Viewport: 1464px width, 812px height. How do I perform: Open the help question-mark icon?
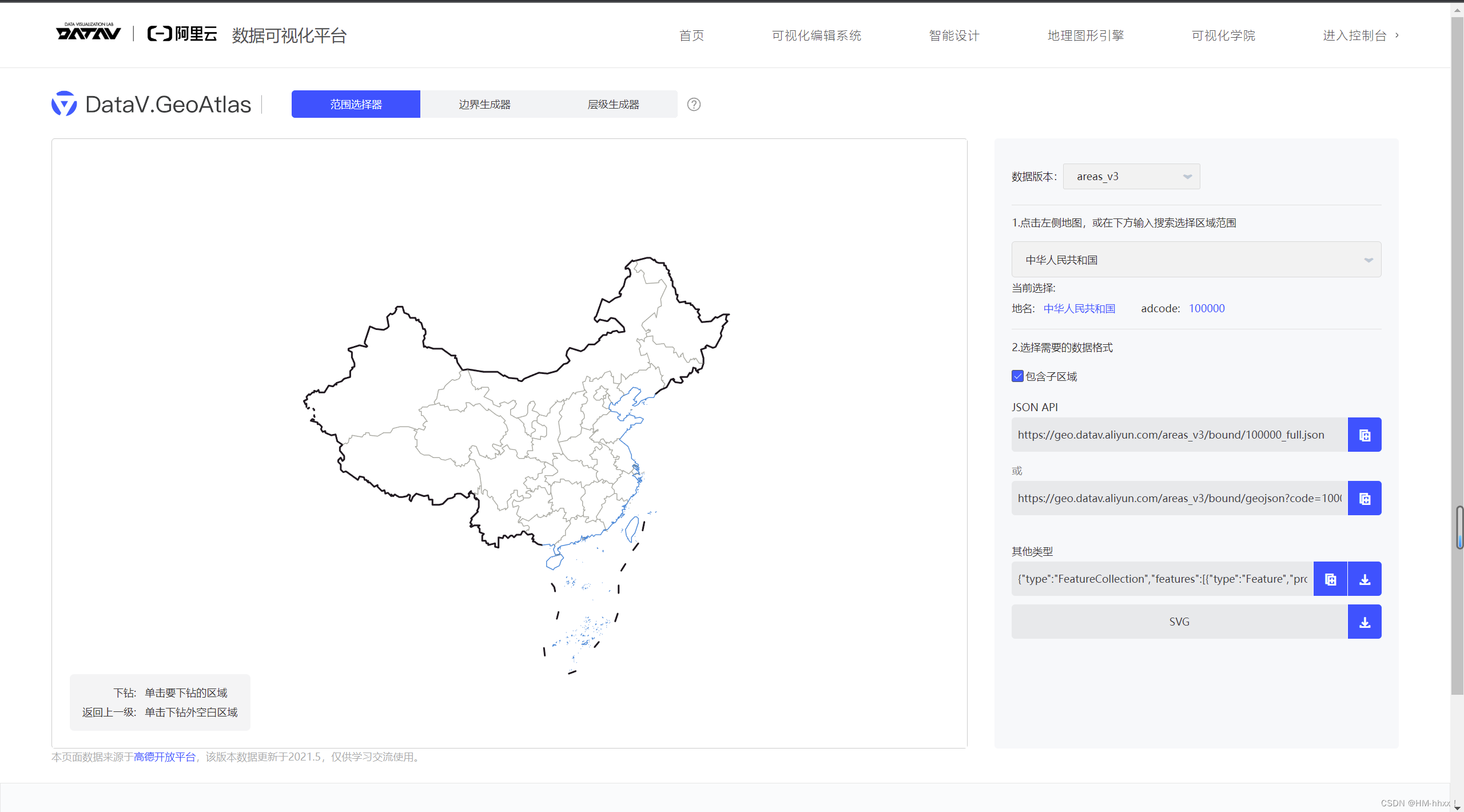click(x=694, y=104)
